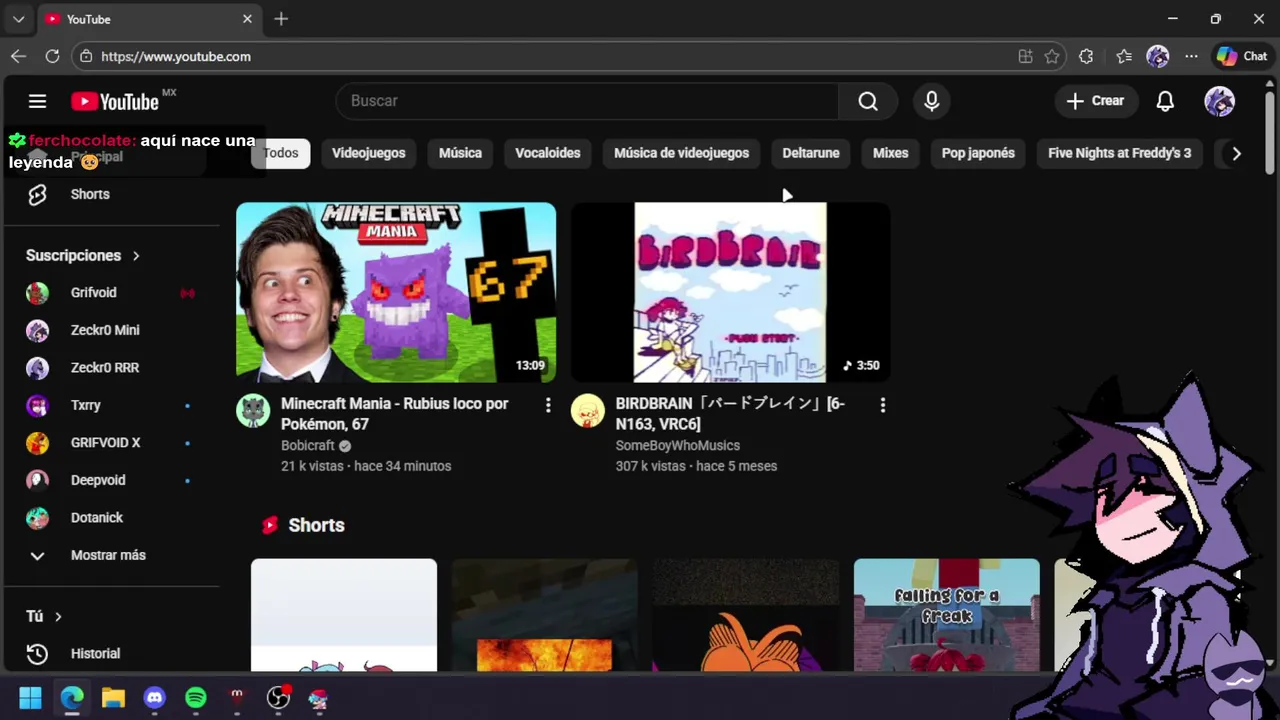Screen dimensions: 1280x720
Task: Go back in the browser
Action: tap(18, 56)
